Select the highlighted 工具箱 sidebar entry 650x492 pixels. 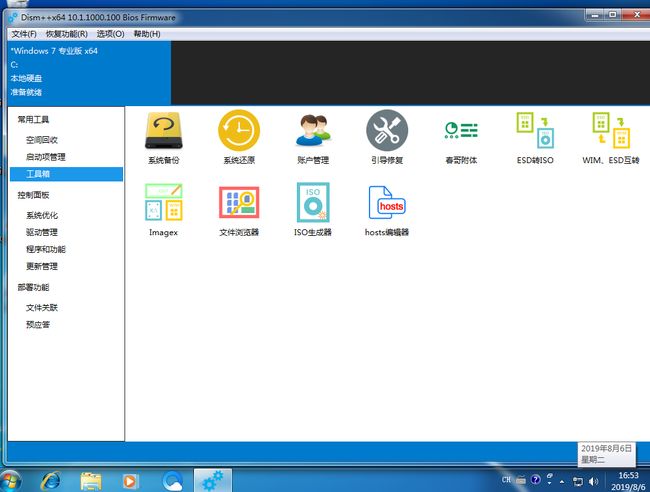pos(66,174)
